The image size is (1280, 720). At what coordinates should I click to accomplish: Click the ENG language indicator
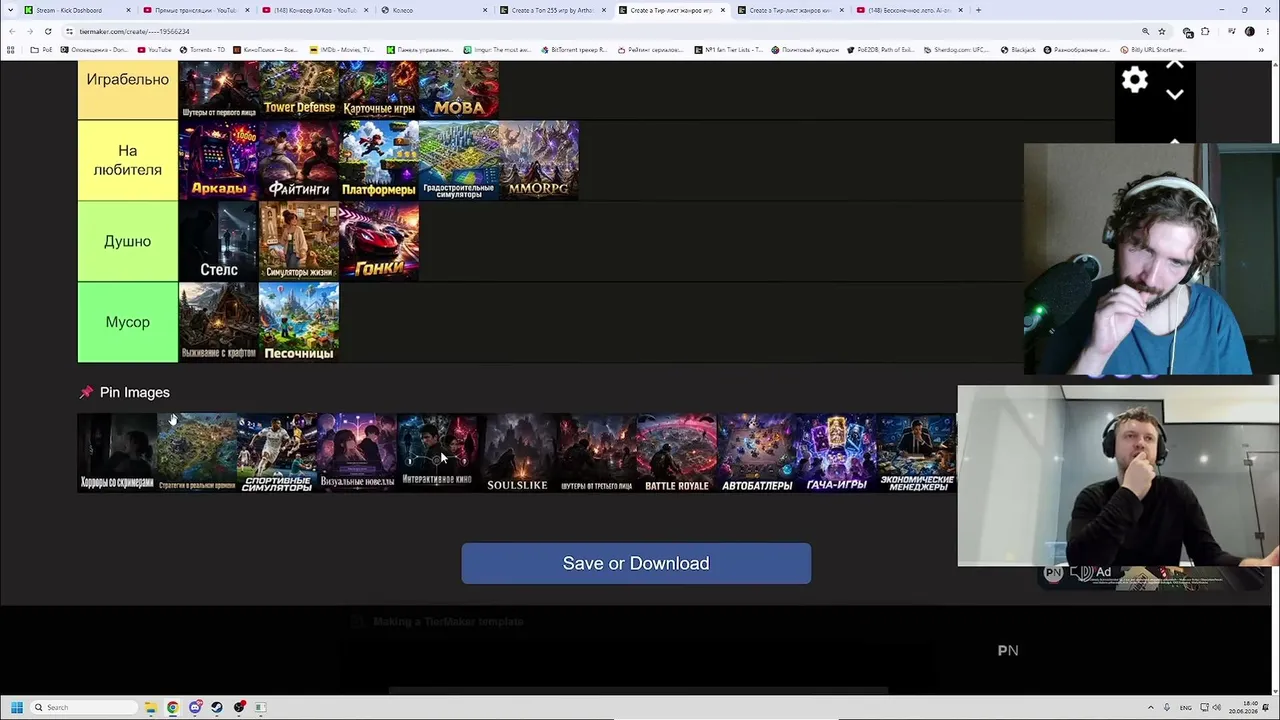tap(1186, 707)
